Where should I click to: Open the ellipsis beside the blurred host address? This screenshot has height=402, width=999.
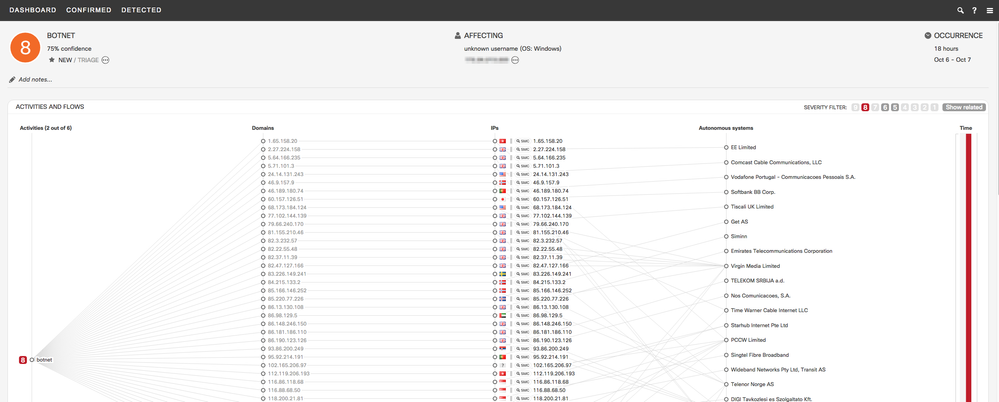[x=515, y=60]
